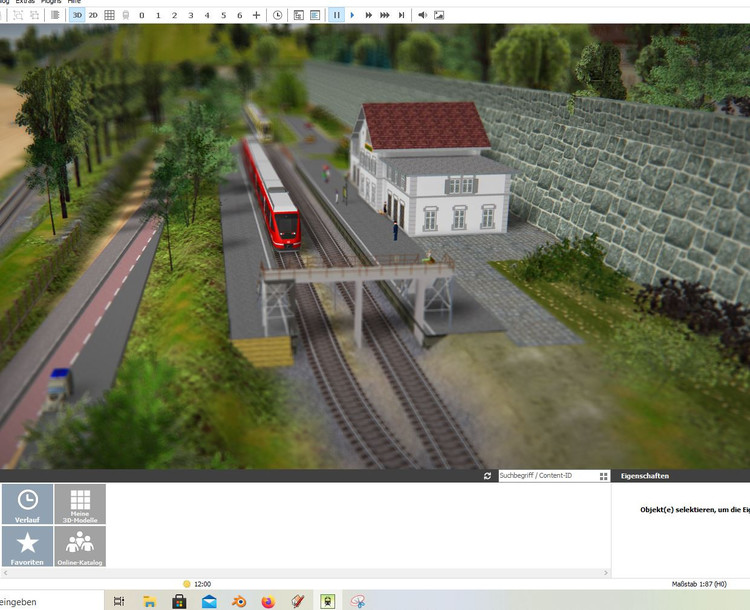Open Task View on the taskbar
This screenshot has height=610, width=750.
[x=119, y=601]
